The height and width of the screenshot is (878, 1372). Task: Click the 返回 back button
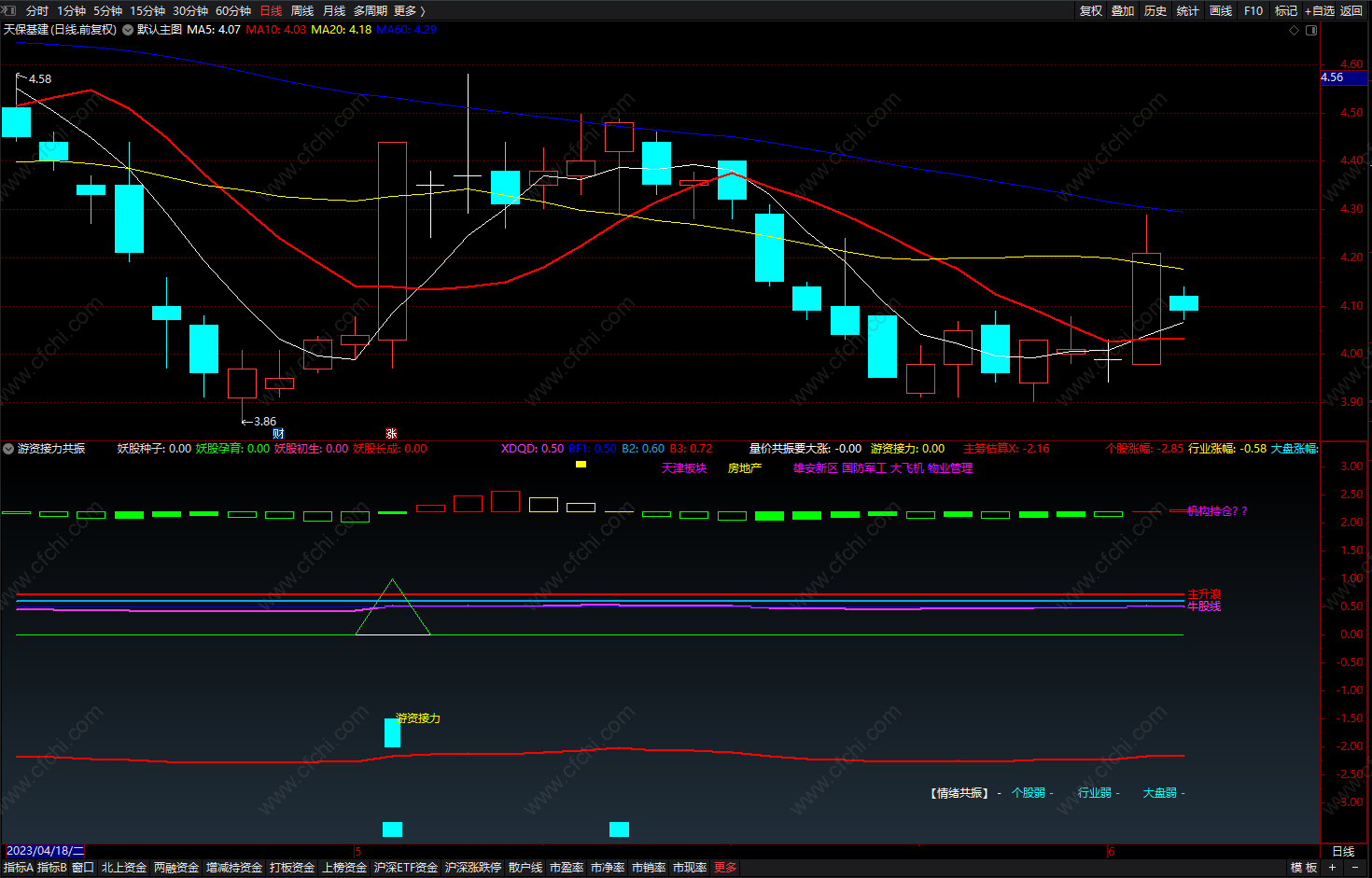(x=1351, y=10)
